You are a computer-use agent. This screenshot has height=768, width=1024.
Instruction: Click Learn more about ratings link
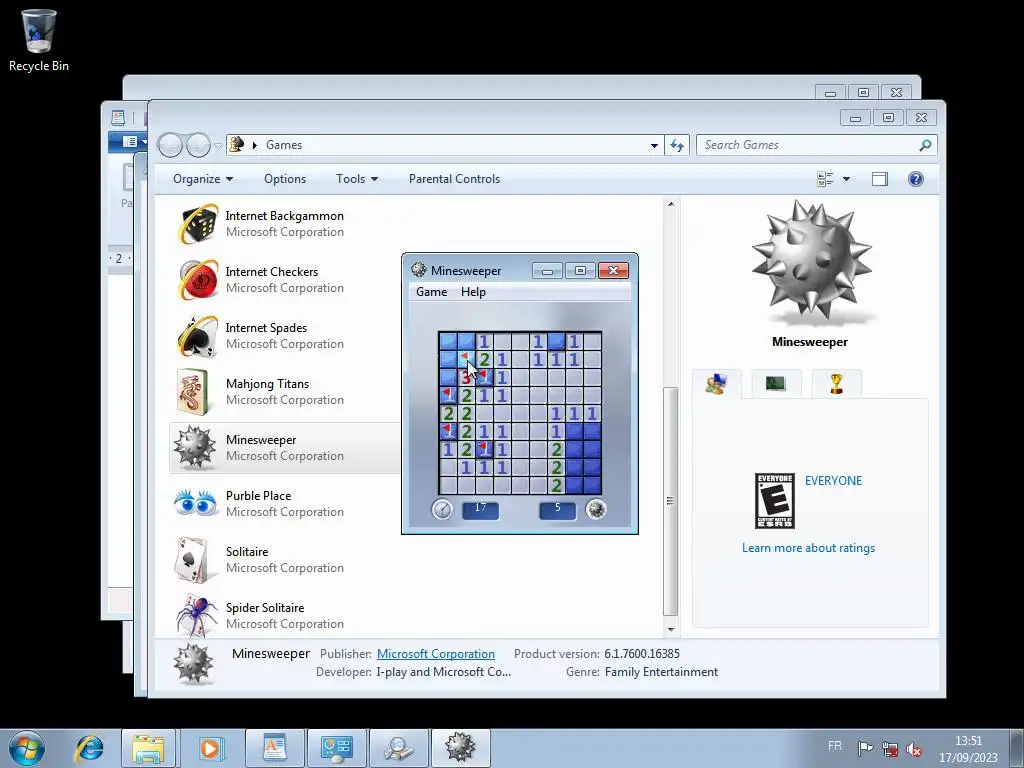pyautogui.click(x=808, y=548)
